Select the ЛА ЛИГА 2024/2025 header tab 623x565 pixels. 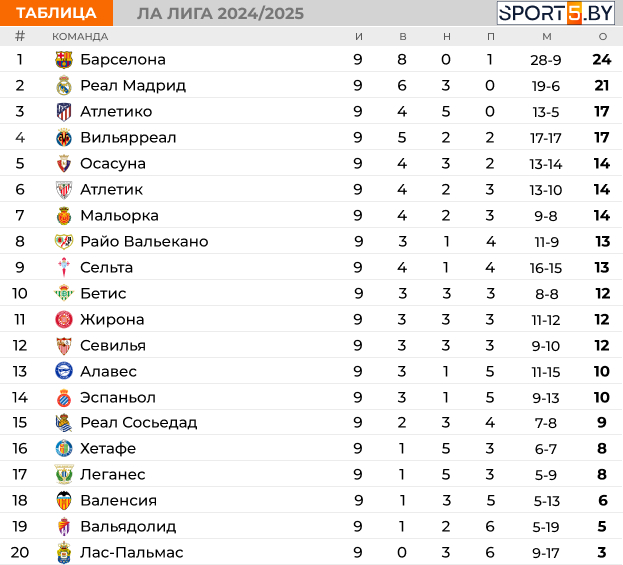coord(220,13)
